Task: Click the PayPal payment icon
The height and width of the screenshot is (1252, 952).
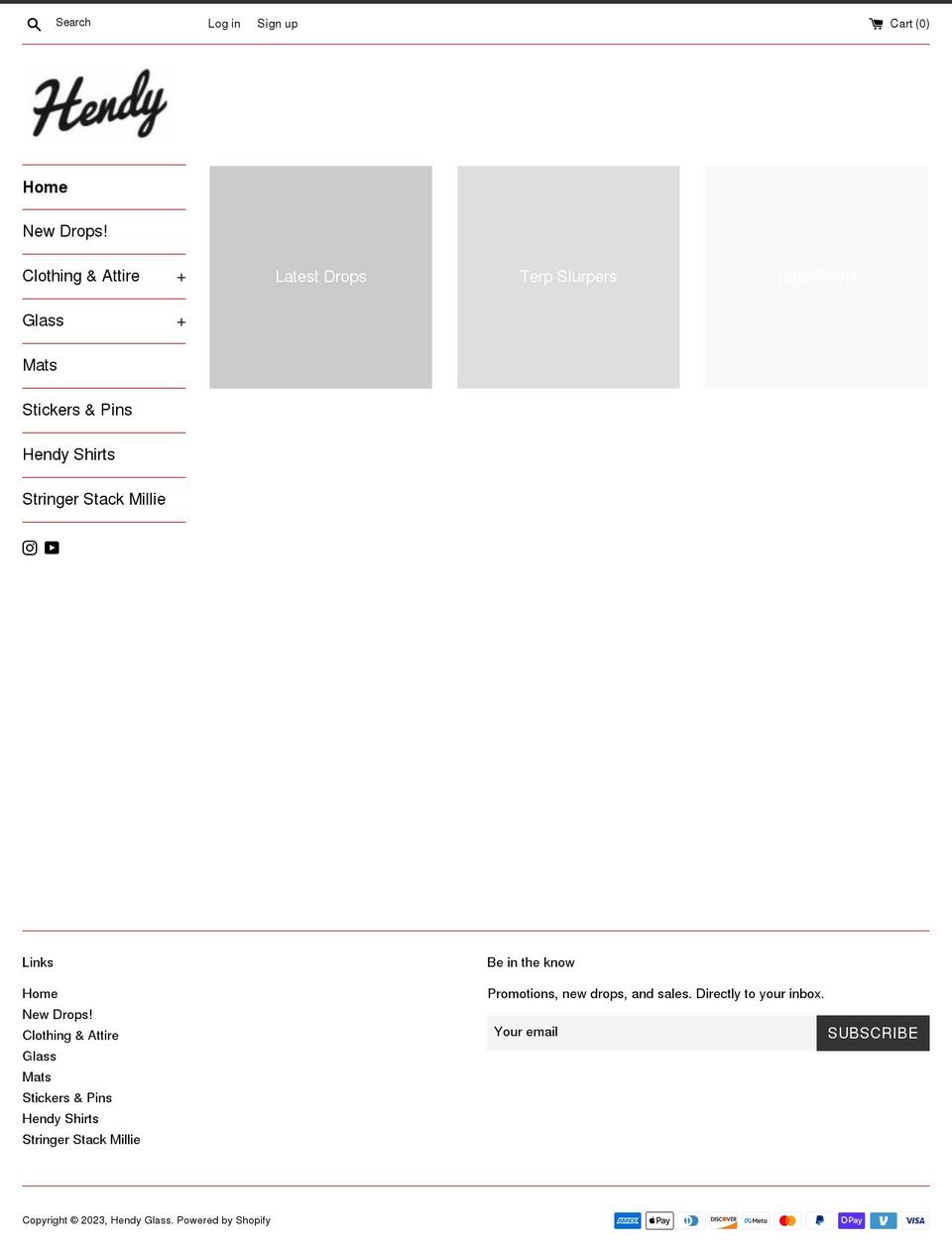Action: pyautogui.click(x=819, y=1220)
